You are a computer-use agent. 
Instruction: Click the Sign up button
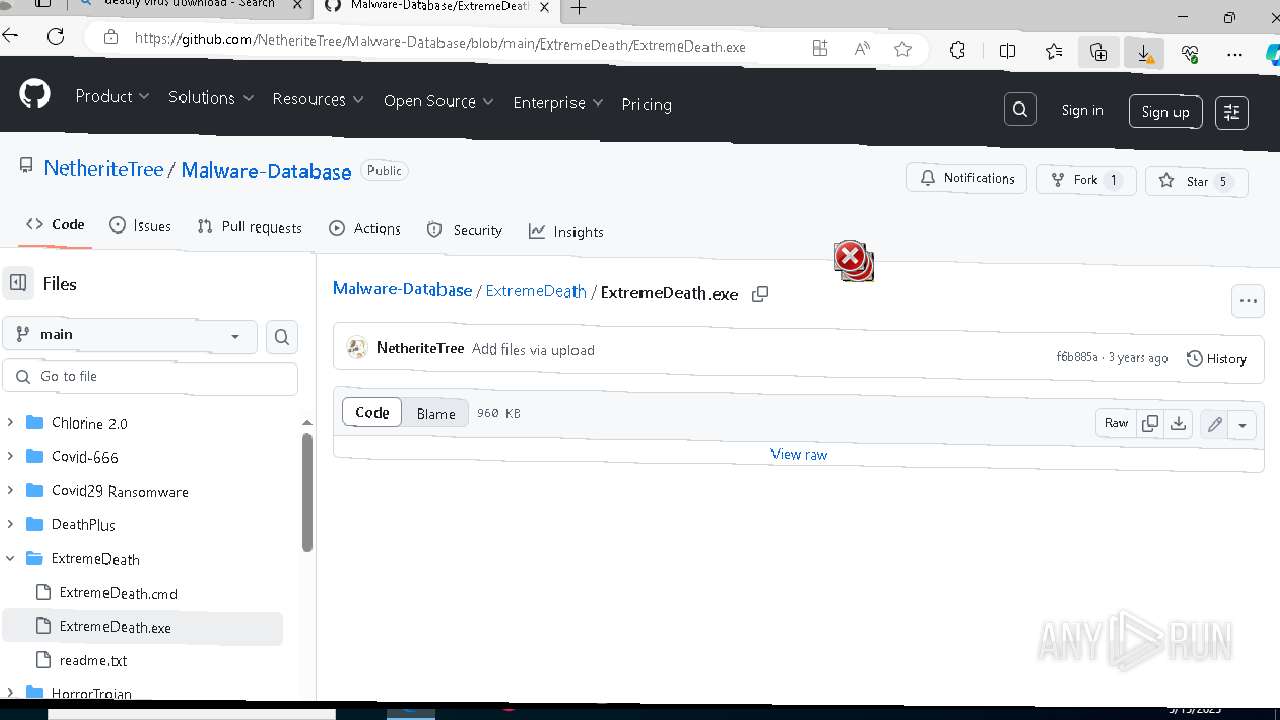click(x=1165, y=112)
